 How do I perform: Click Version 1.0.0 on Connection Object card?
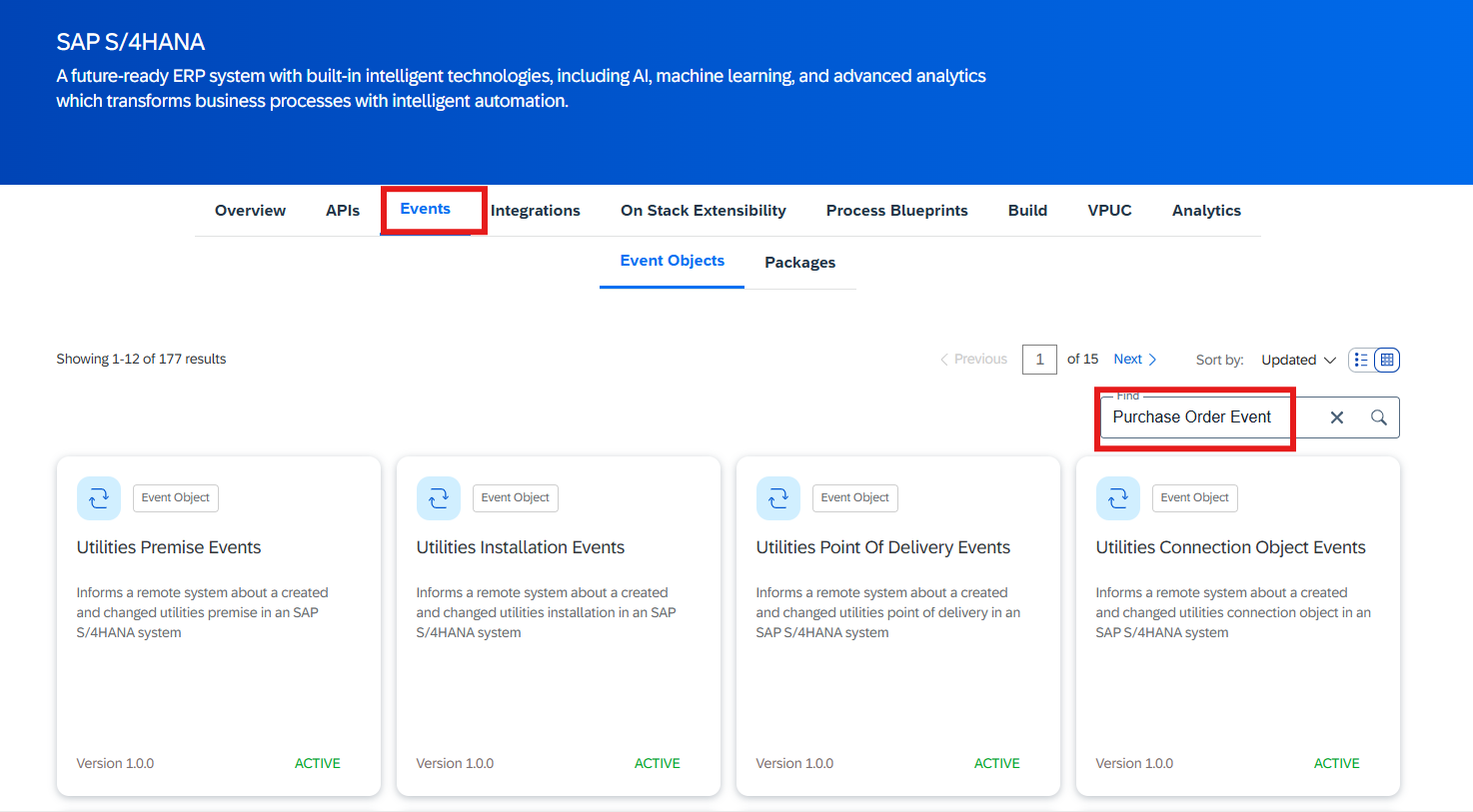[x=1135, y=763]
